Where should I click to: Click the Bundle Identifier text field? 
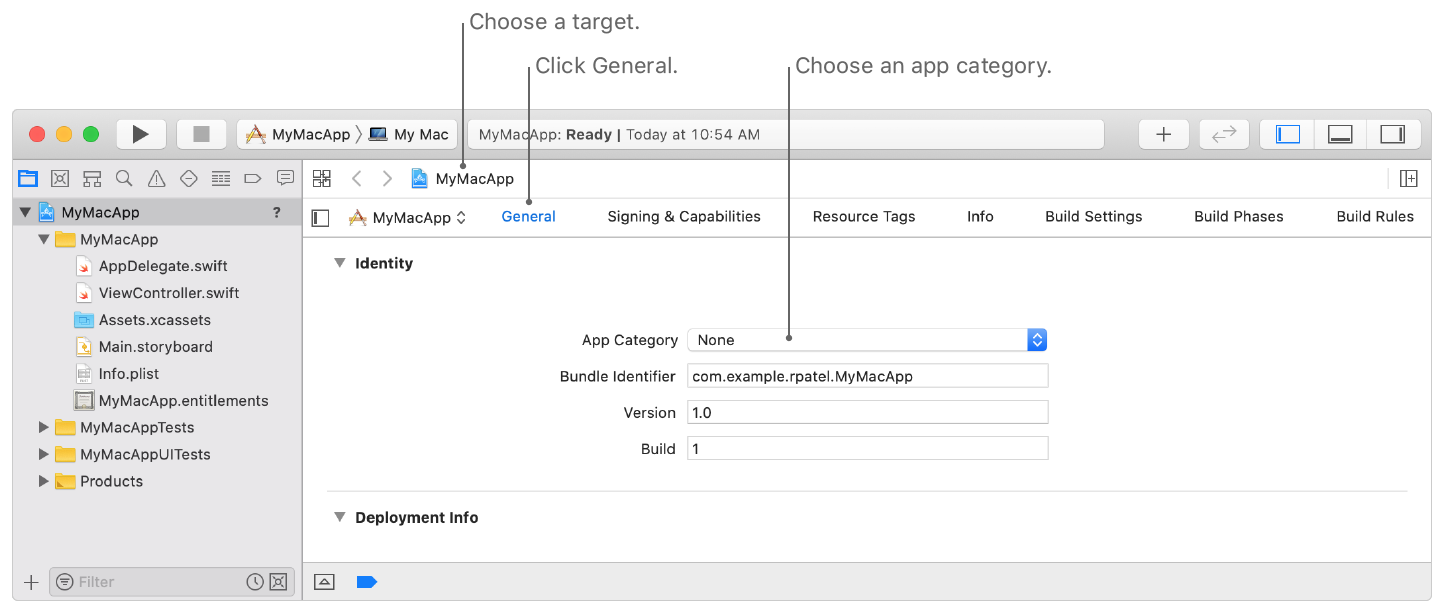pos(867,376)
